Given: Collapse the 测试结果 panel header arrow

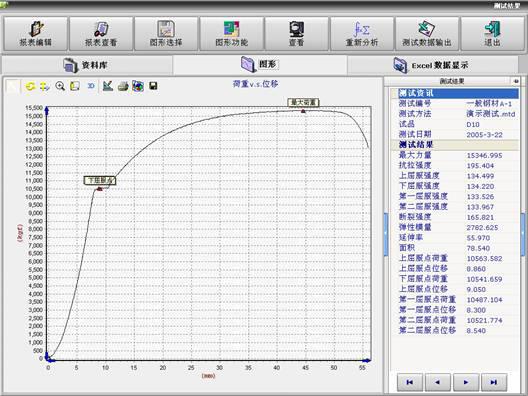Looking at the screenshot, I should [516, 81].
